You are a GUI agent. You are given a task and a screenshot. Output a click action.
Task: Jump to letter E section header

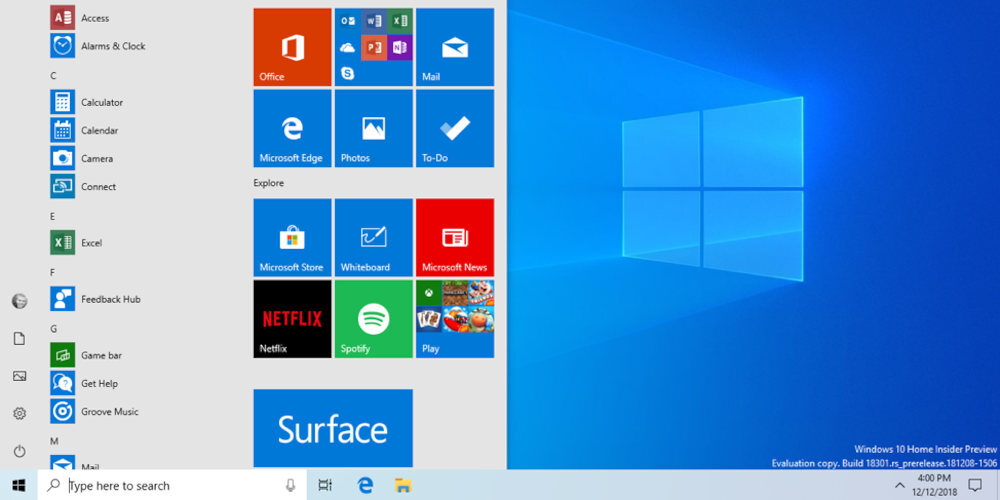click(53, 216)
